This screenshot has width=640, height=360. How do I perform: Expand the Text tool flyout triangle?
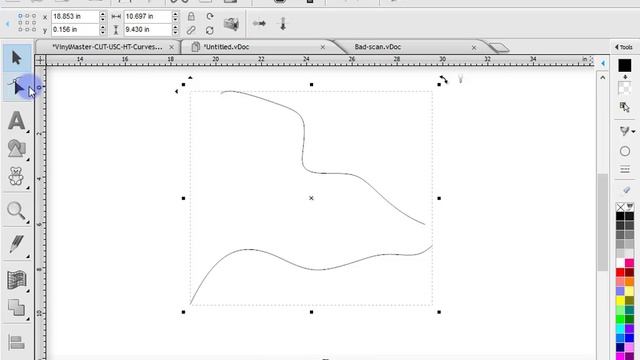(28, 132)
